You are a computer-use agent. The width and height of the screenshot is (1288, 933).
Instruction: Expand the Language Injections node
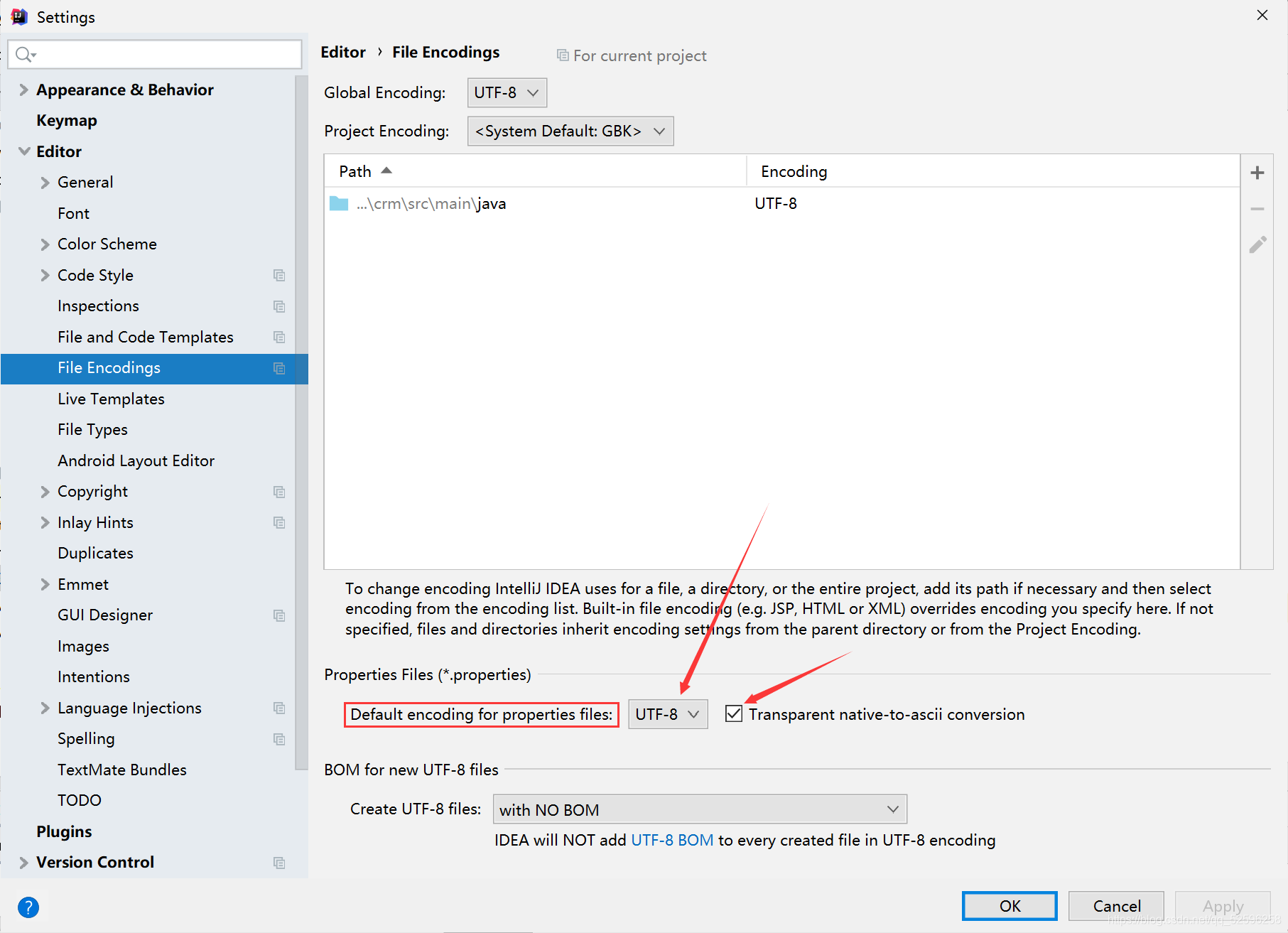point(45,708)
